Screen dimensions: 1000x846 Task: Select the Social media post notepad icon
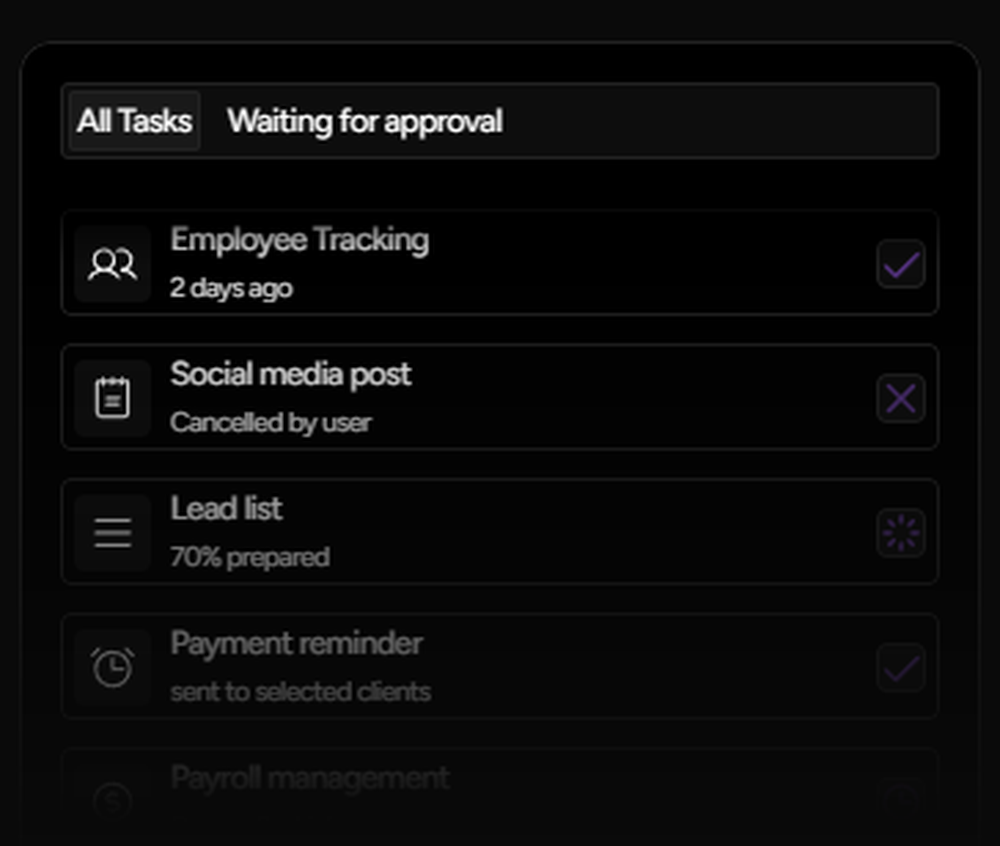point(112,397)
